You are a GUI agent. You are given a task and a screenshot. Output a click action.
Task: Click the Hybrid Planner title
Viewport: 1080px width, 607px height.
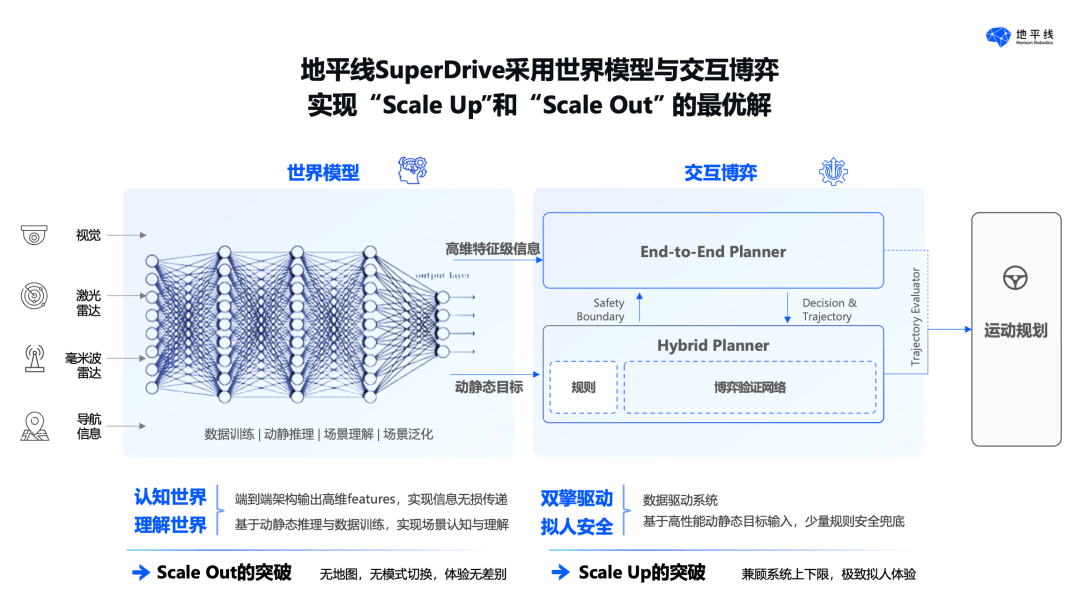[713, 345]
